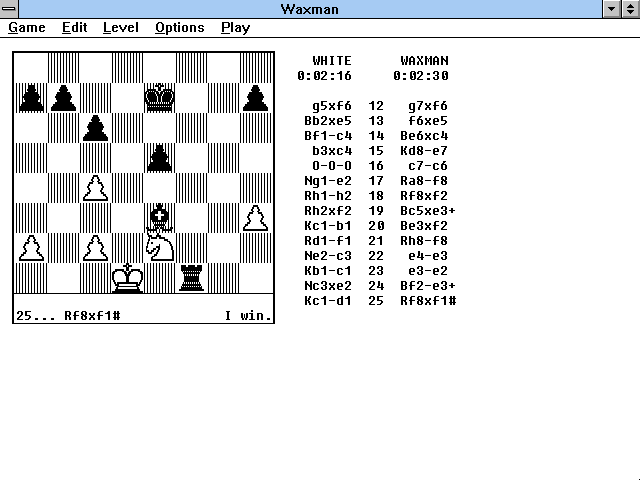Click move 'Bf1-c4' in the list
The height and width of the screenshot is (480, 640).
pos(328,136)
